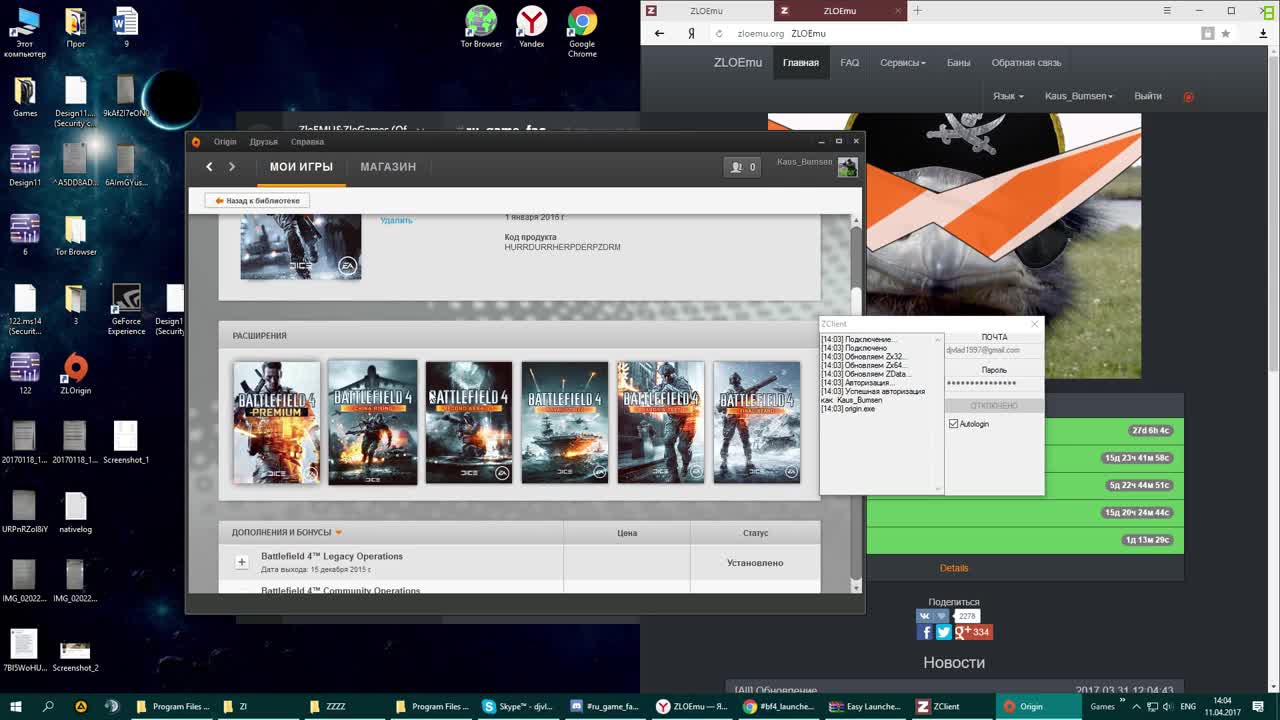The image size is (1280, 720).
Task: Open Origin friends counter button
Action: (743, 167)
